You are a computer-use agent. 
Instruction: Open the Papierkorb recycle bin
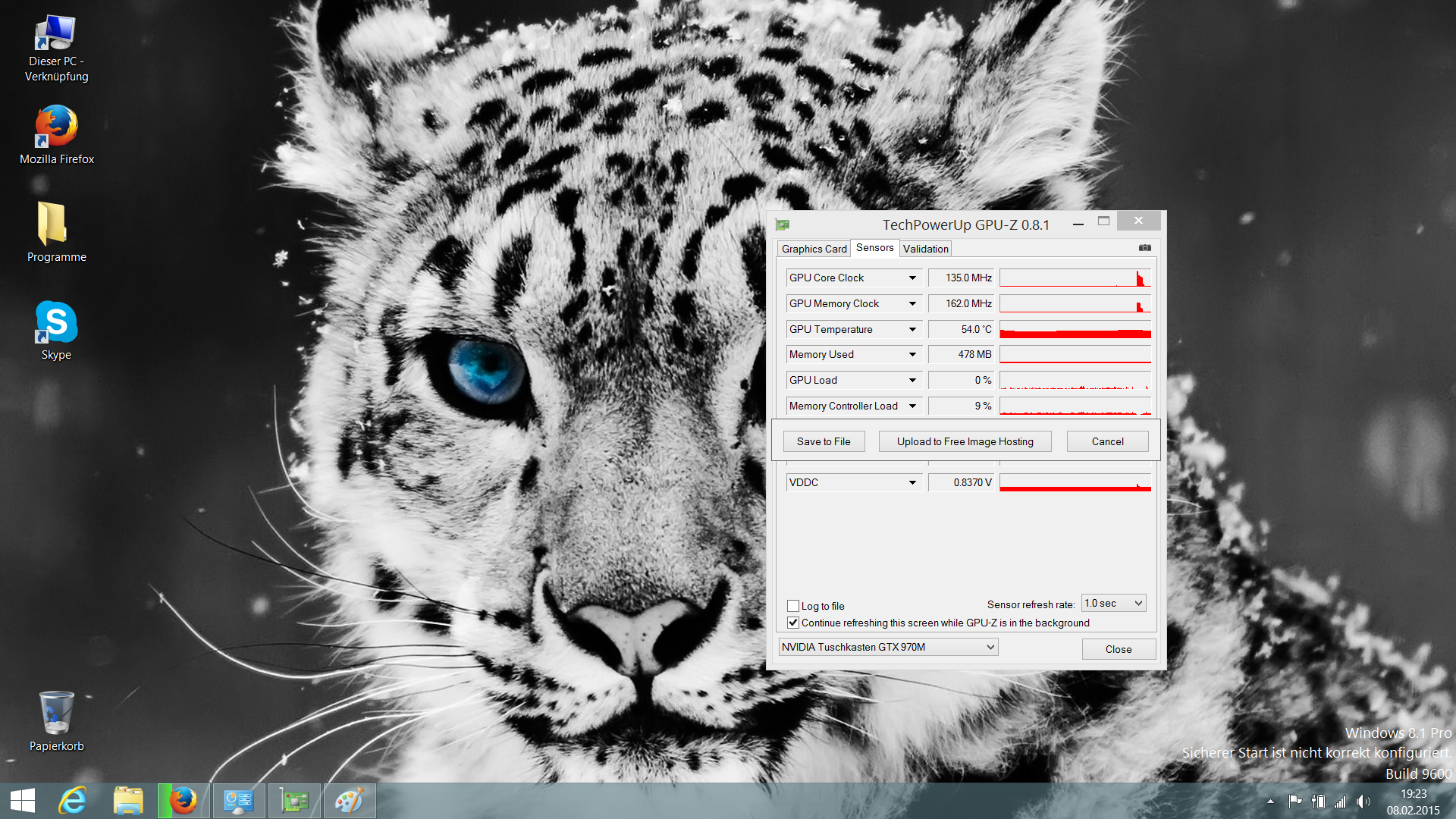coord(56,721)
